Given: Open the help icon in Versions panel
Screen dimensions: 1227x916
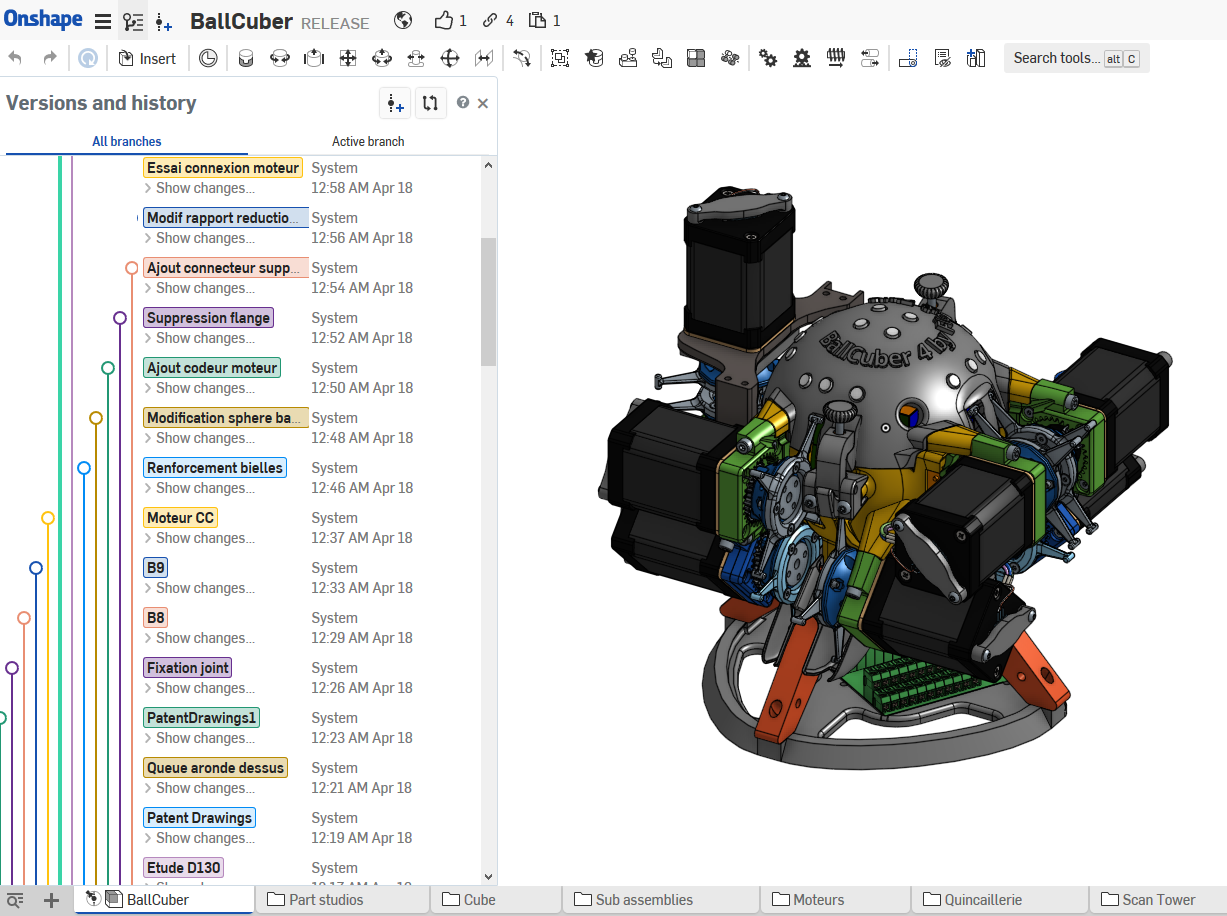Looking at the screenshot, I should click(x=463, y=102).
